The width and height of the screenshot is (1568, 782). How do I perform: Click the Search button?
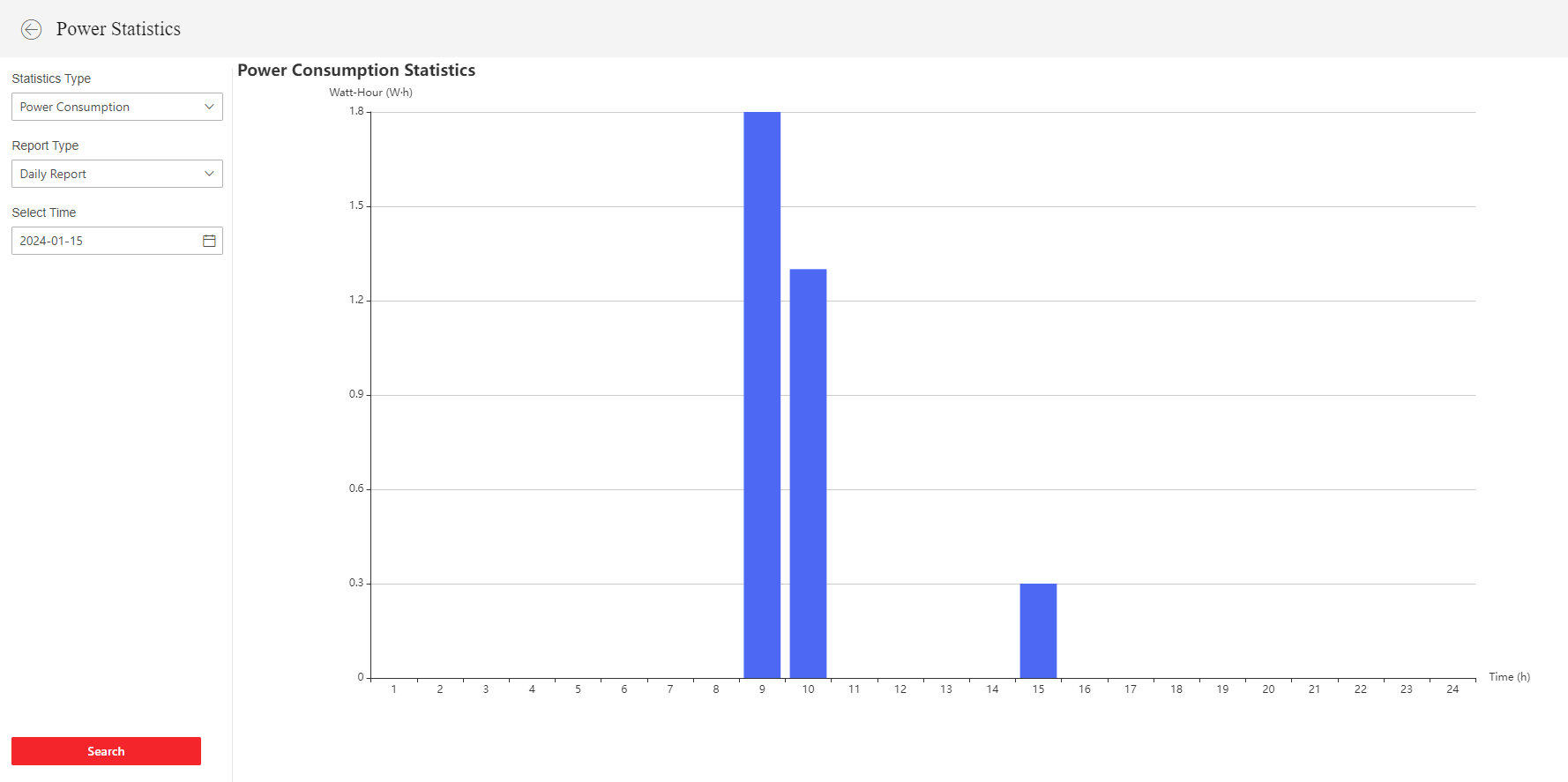(106, 751)
